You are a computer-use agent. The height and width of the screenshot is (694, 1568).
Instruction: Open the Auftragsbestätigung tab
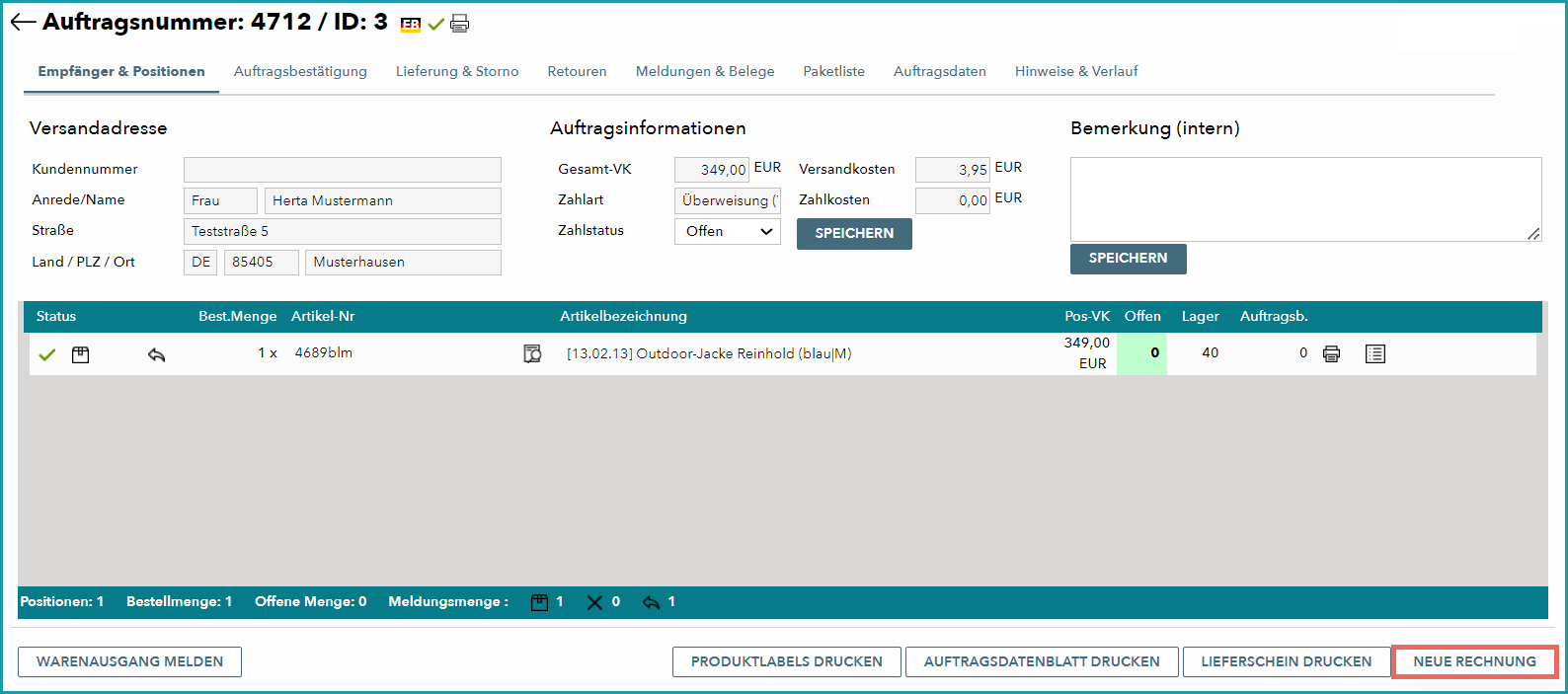[300, 71]
